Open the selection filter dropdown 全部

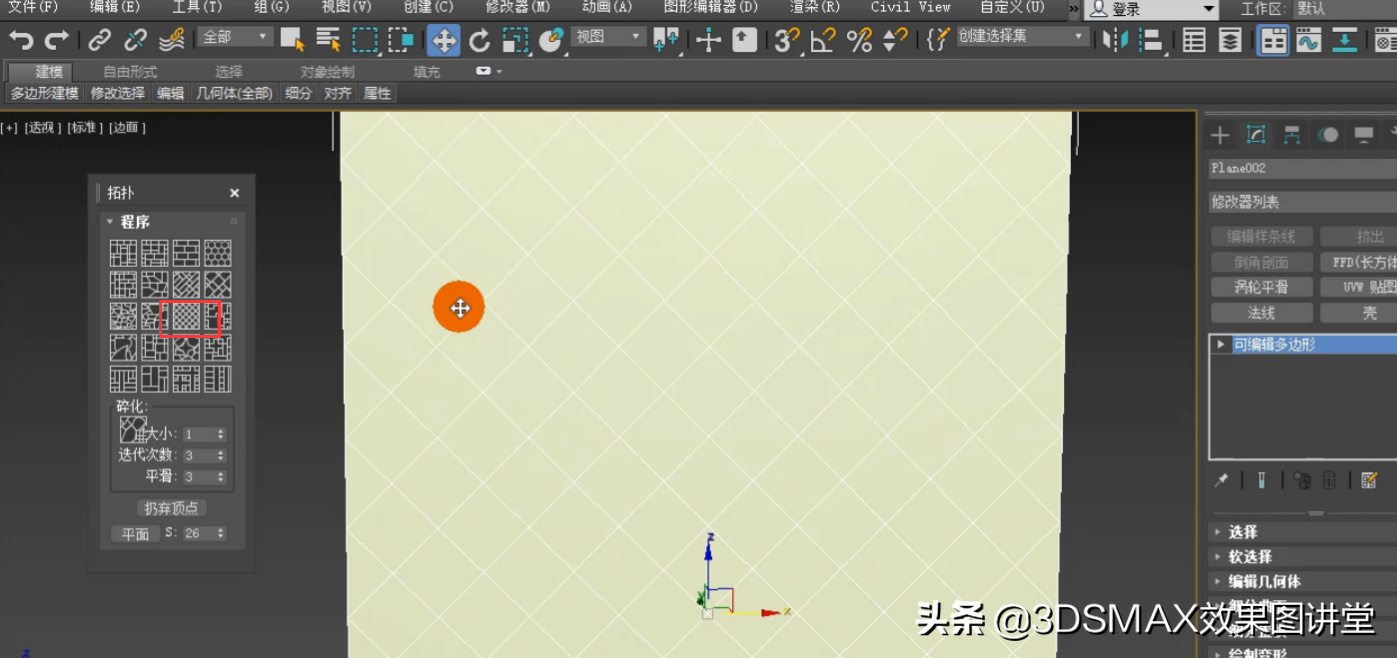[x=235, y=37]
